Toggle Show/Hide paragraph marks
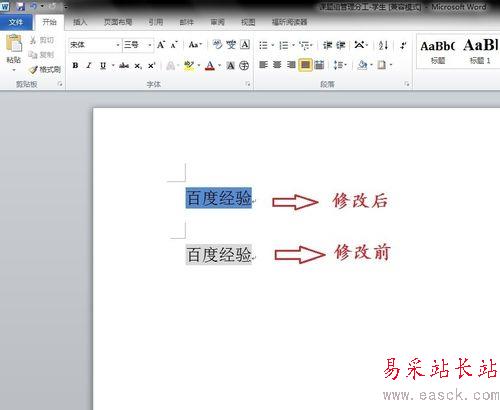The height and width of the screenshot is (410, 500). [x=403, y=45]
